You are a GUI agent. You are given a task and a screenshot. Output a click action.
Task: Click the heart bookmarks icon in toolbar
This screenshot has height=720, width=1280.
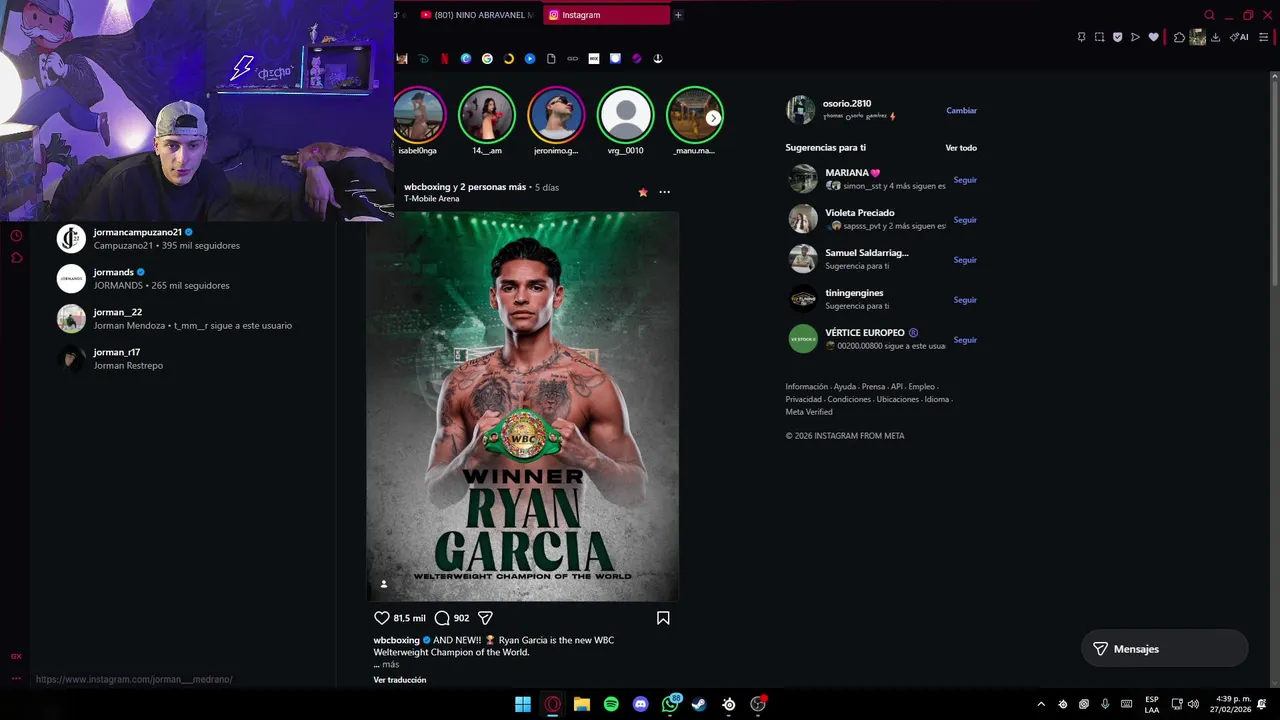pyautogui.click(x=1153, y=37)
